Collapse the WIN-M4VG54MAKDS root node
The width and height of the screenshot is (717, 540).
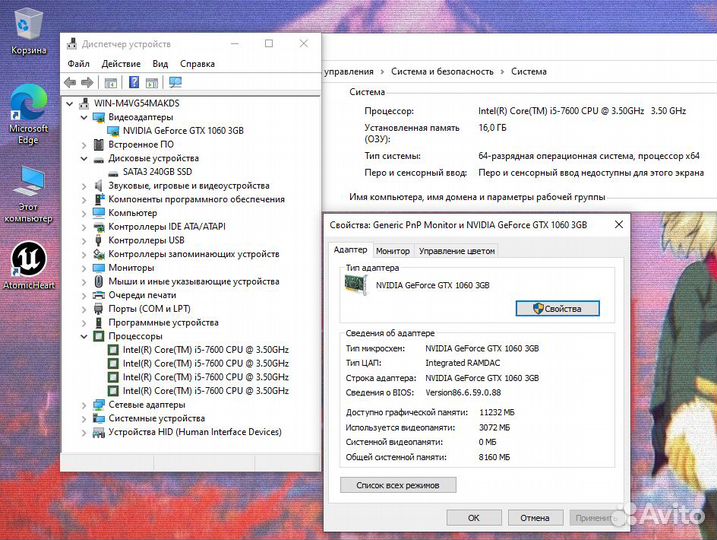click(x=70, y=104)
